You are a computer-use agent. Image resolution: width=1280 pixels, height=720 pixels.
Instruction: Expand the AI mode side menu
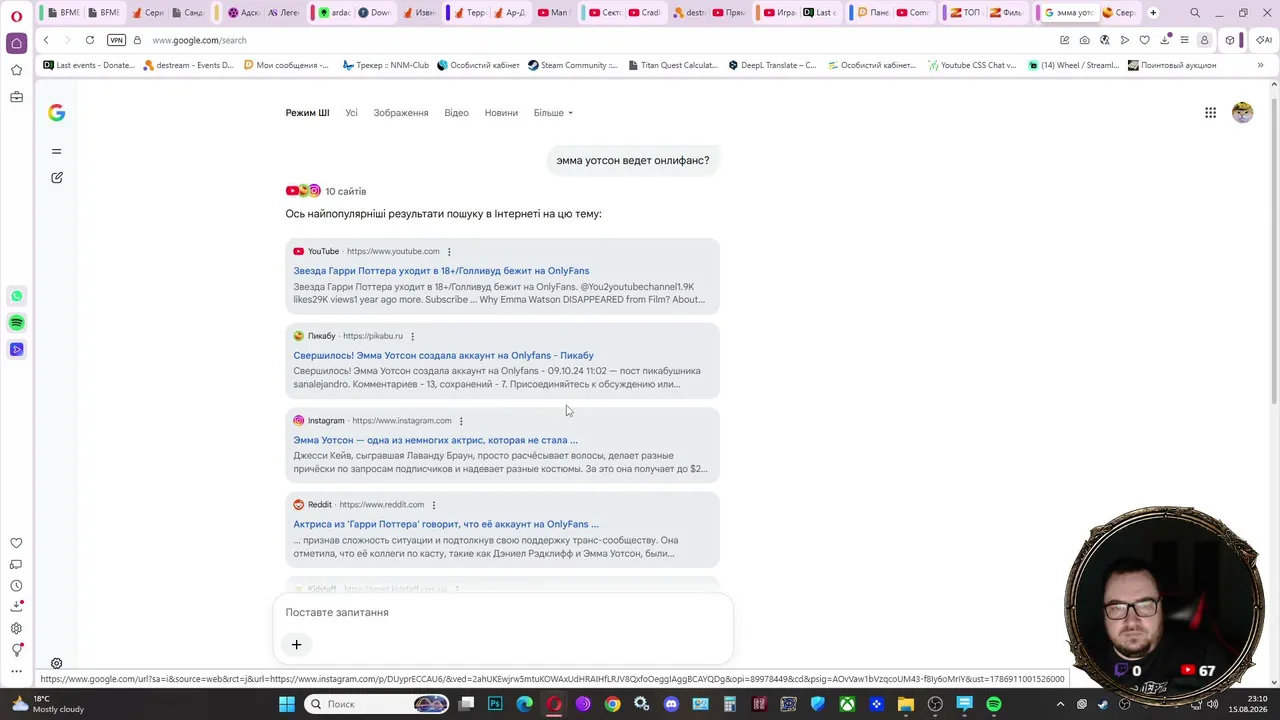coord(57,152)
